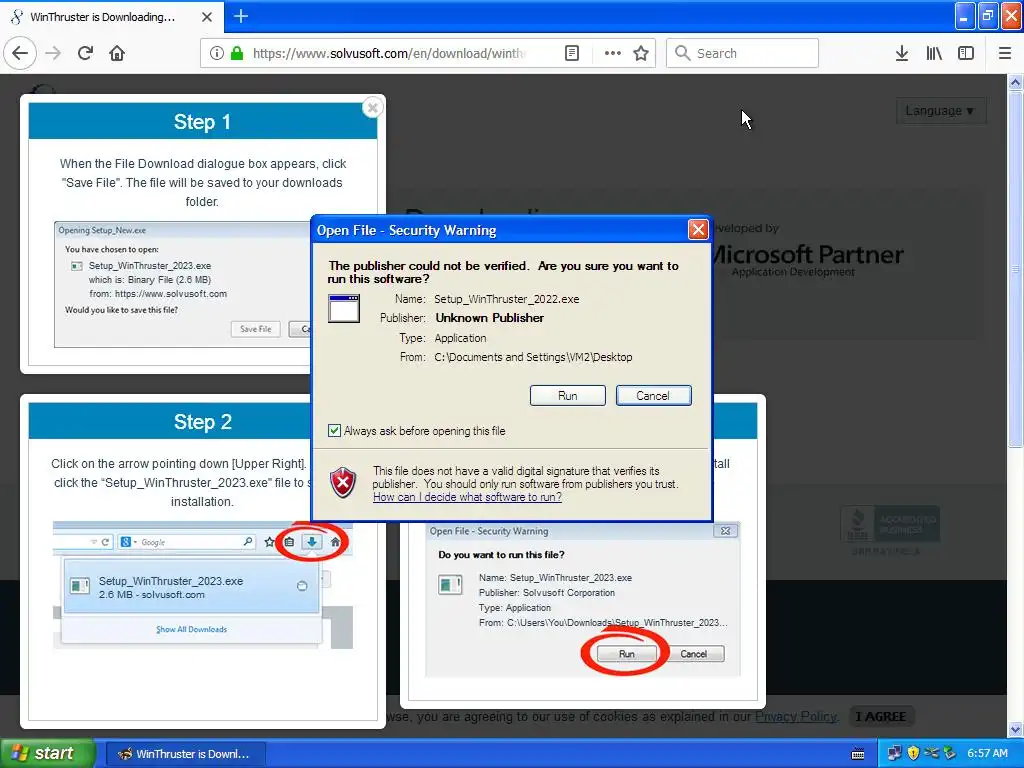1024x768 pixels.
Task: Click the Privacy Policy link
Action: tap(795, 716)
